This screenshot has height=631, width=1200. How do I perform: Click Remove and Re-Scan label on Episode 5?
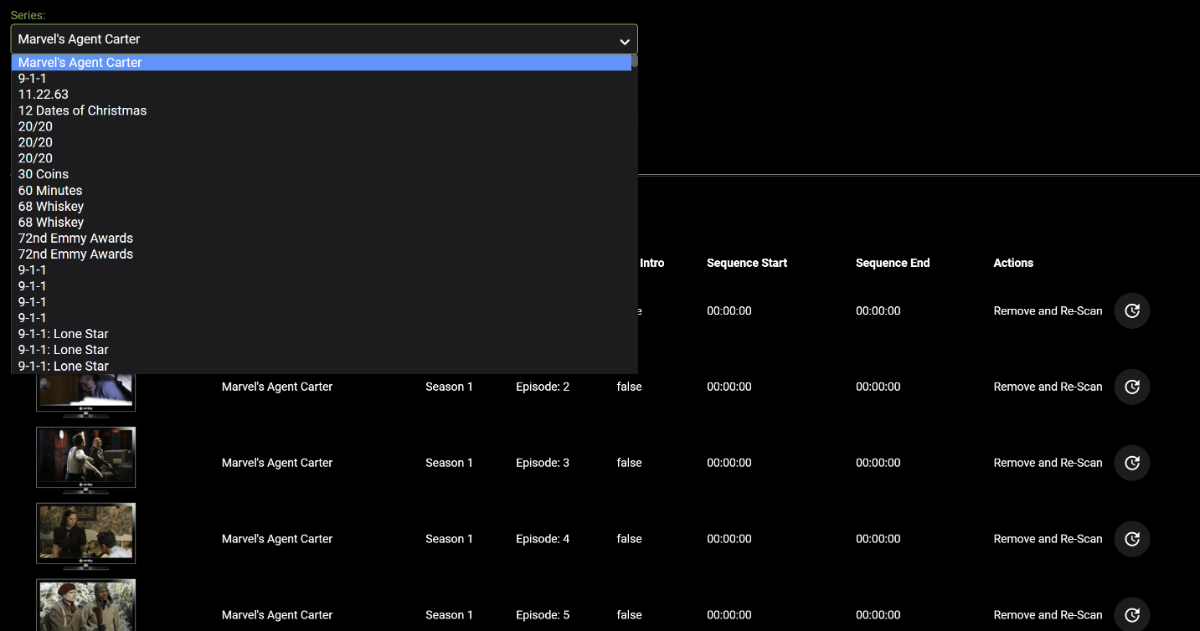coord(1047,615)
